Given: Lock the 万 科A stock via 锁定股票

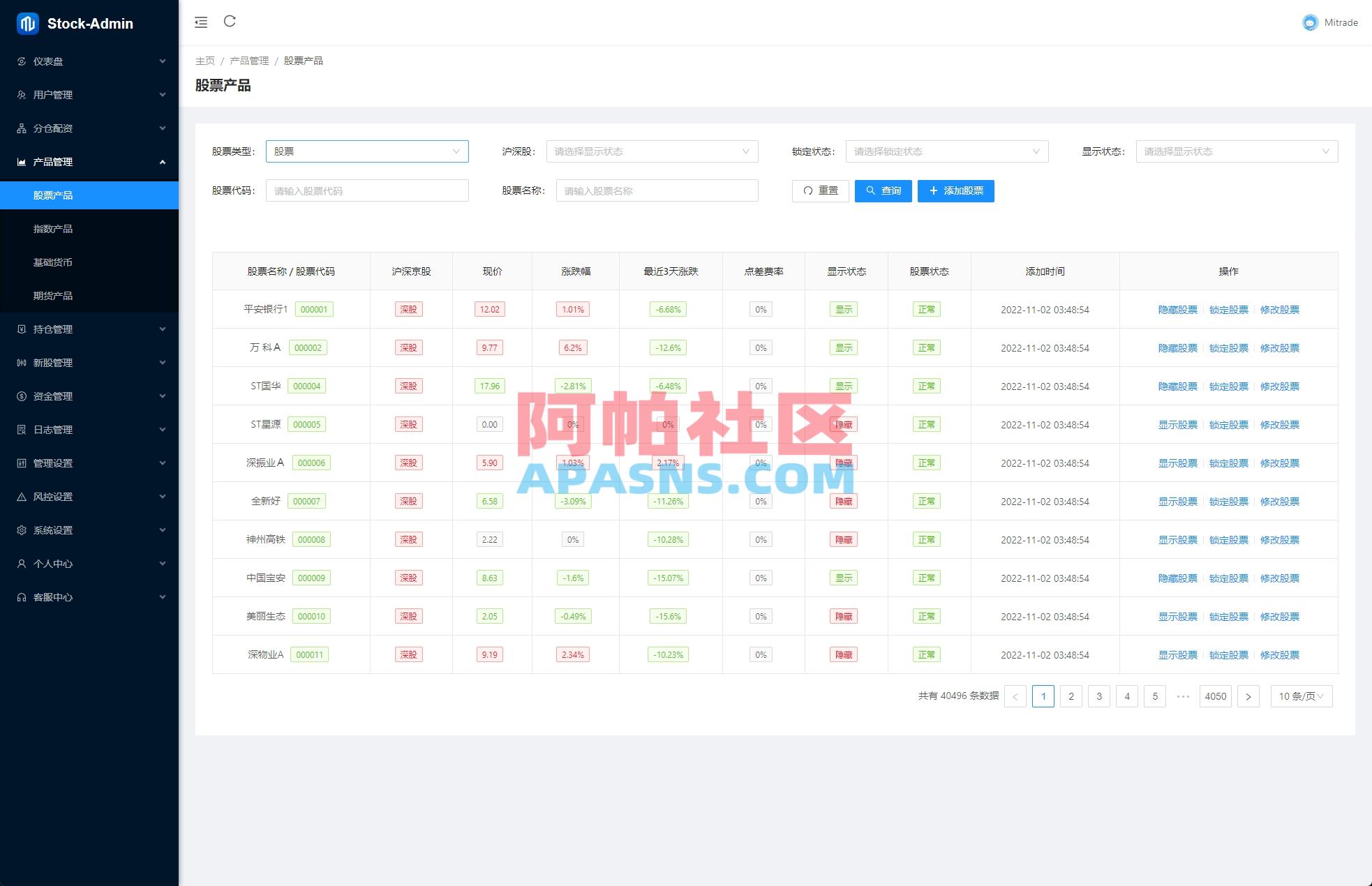Looking at the screenshot, I should click(x=1228, y=348).
